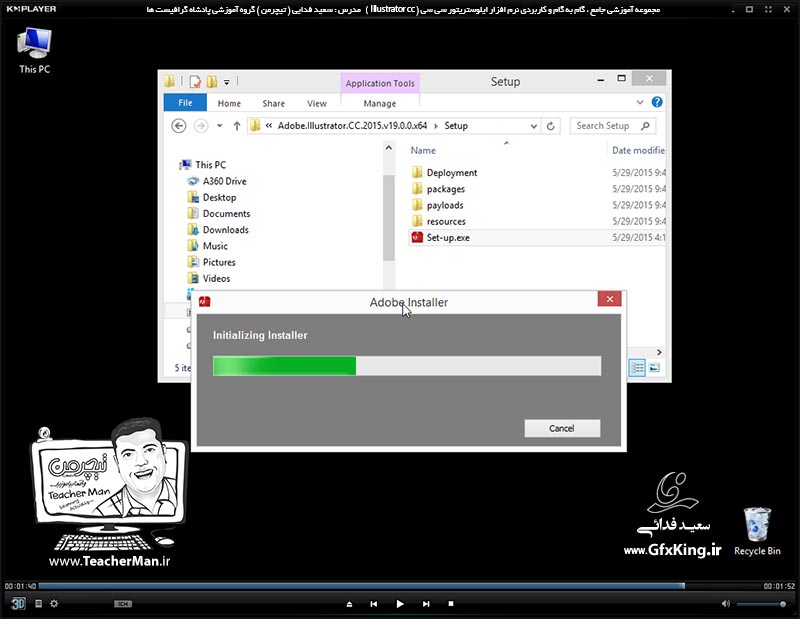Select Videos in navigation pane
800x619 pixels.
click(209, 279)
